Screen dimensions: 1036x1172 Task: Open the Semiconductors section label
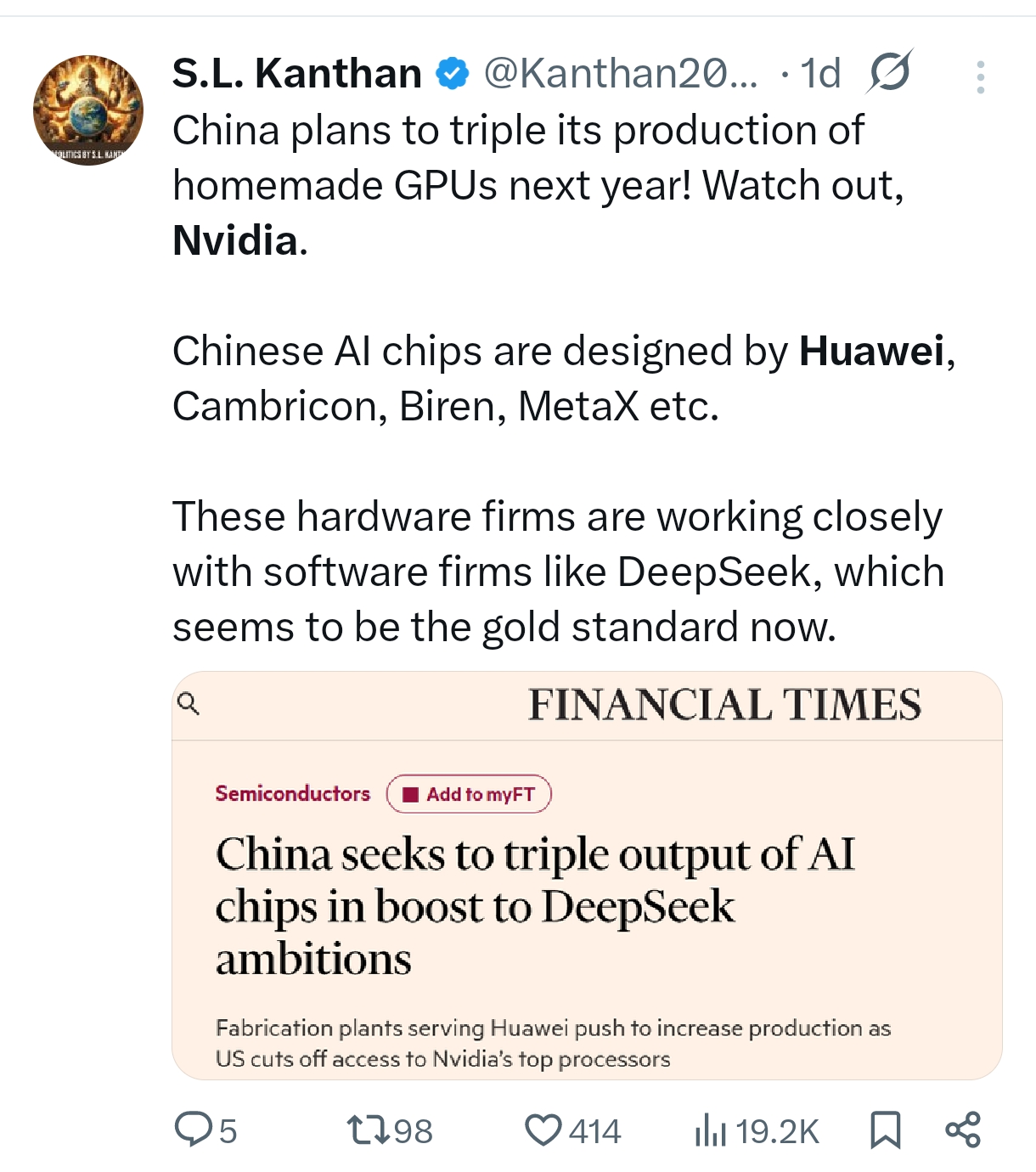[x=293, y=794]
